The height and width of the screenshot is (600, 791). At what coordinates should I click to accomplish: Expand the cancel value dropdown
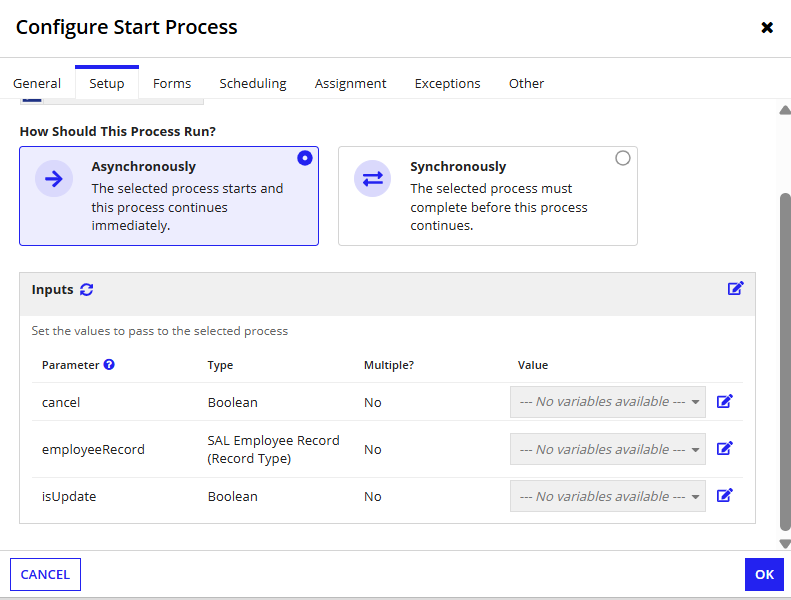pyautogui.click(x=608, y=402)
